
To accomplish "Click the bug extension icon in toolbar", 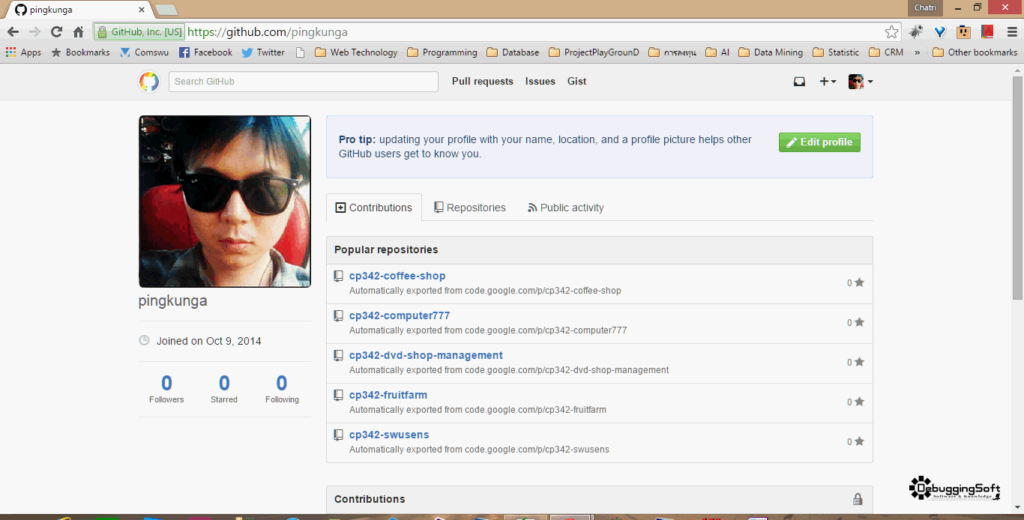I will tap(916, 31).
